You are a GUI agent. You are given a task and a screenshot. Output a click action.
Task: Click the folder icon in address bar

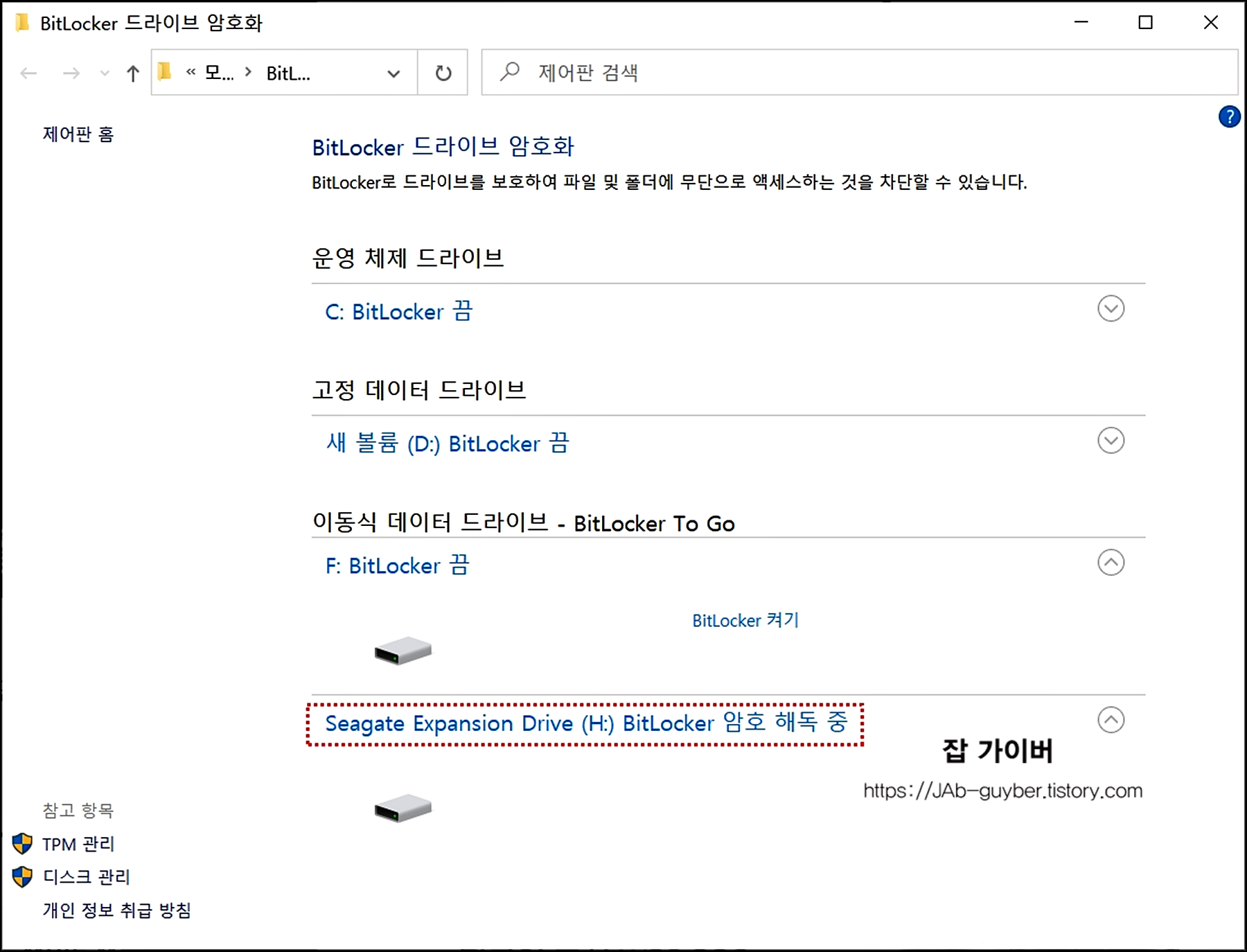165,71
